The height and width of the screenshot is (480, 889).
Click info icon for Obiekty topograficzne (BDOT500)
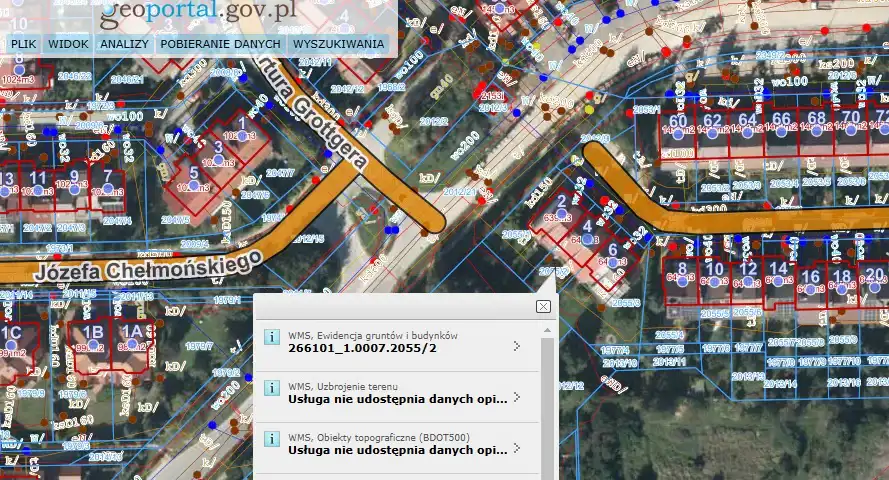pos(271,441)
